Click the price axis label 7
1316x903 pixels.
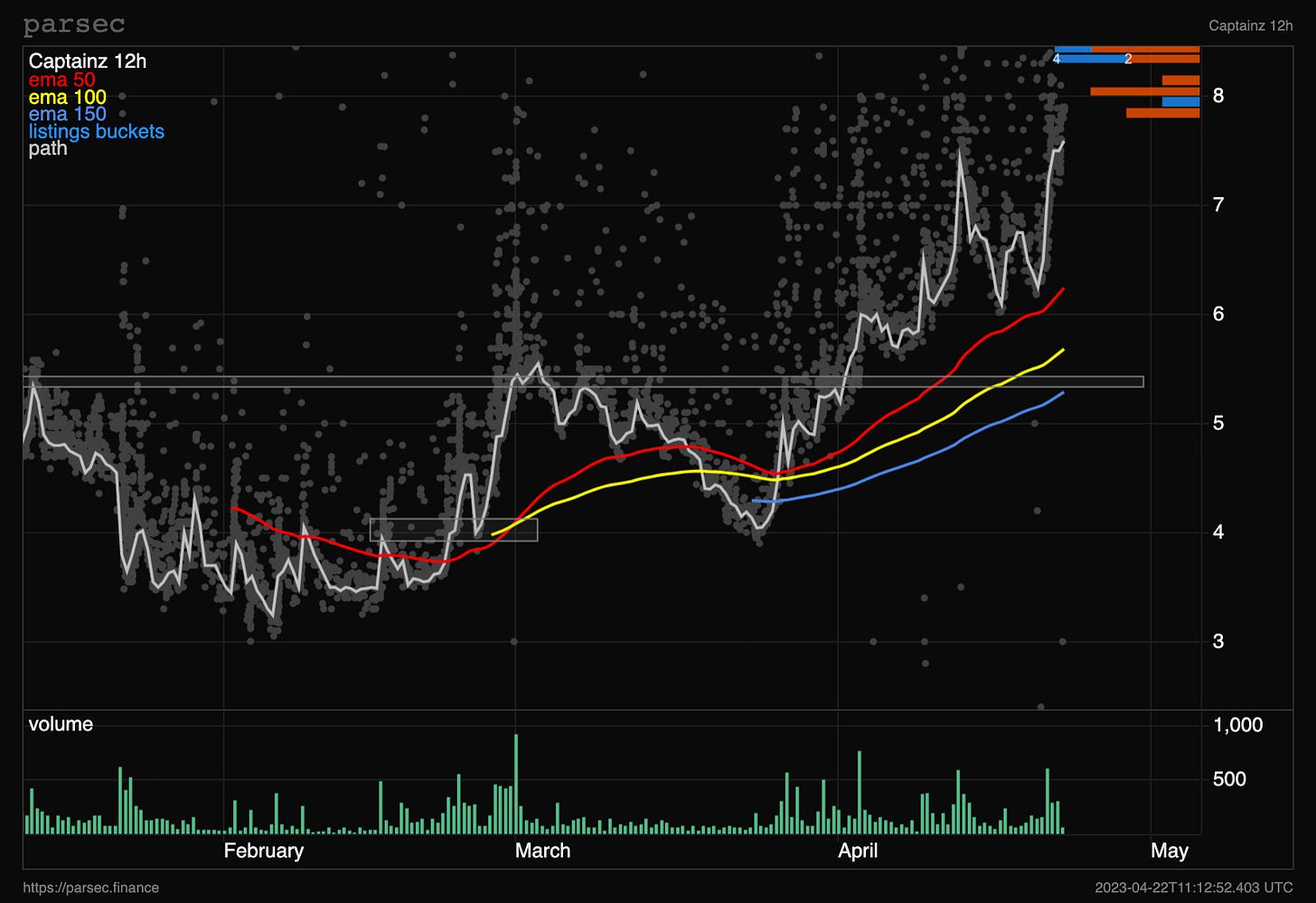[x=1218, y=205]
